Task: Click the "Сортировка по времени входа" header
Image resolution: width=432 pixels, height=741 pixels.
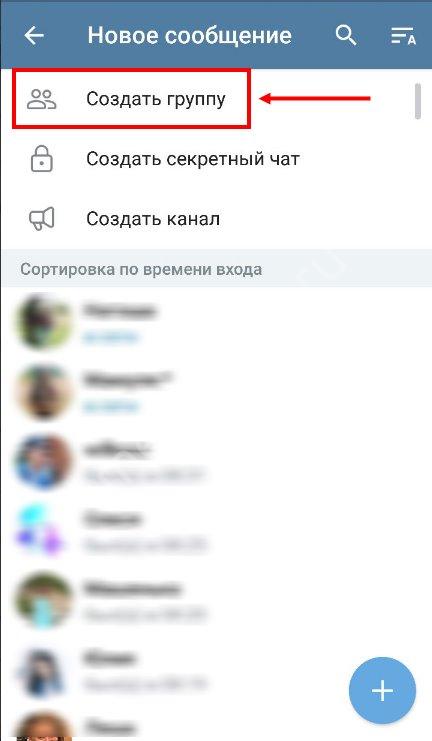Action: (x=141, y=269)
